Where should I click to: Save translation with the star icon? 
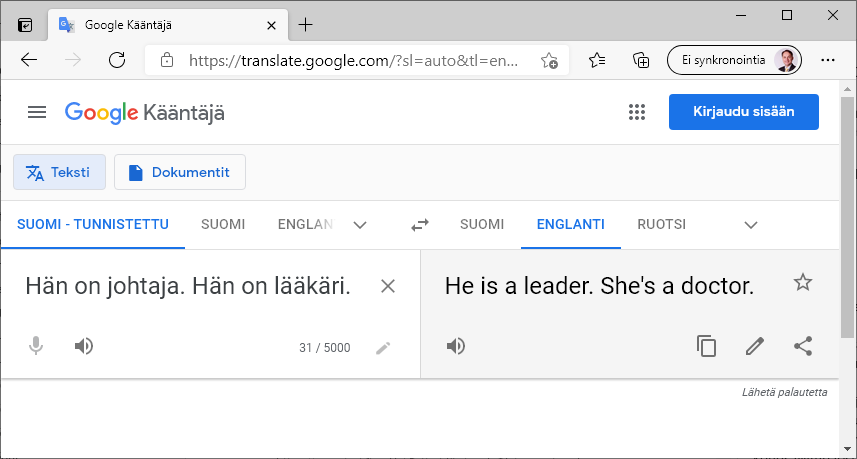pyautogui.click(x=802, y=283)
